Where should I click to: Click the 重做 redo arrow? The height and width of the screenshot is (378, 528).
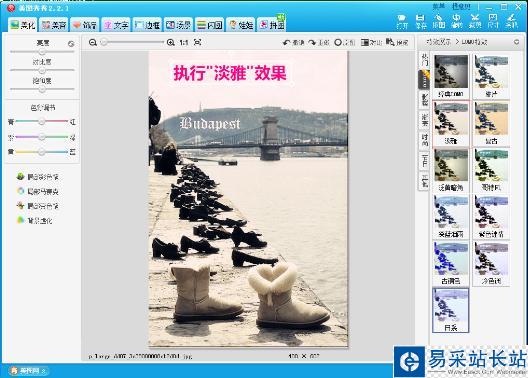pos(319,42)
